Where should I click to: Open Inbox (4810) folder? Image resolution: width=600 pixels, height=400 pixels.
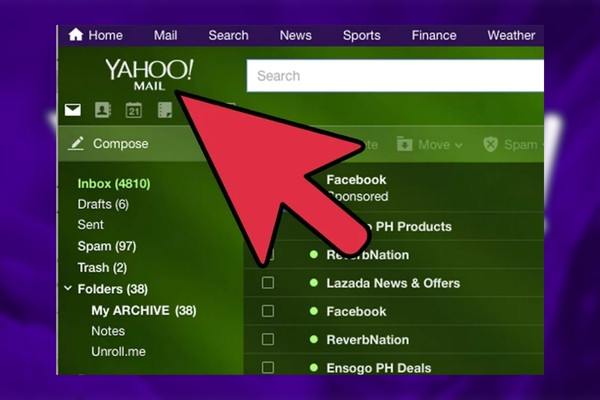click(x=114, y=184)
